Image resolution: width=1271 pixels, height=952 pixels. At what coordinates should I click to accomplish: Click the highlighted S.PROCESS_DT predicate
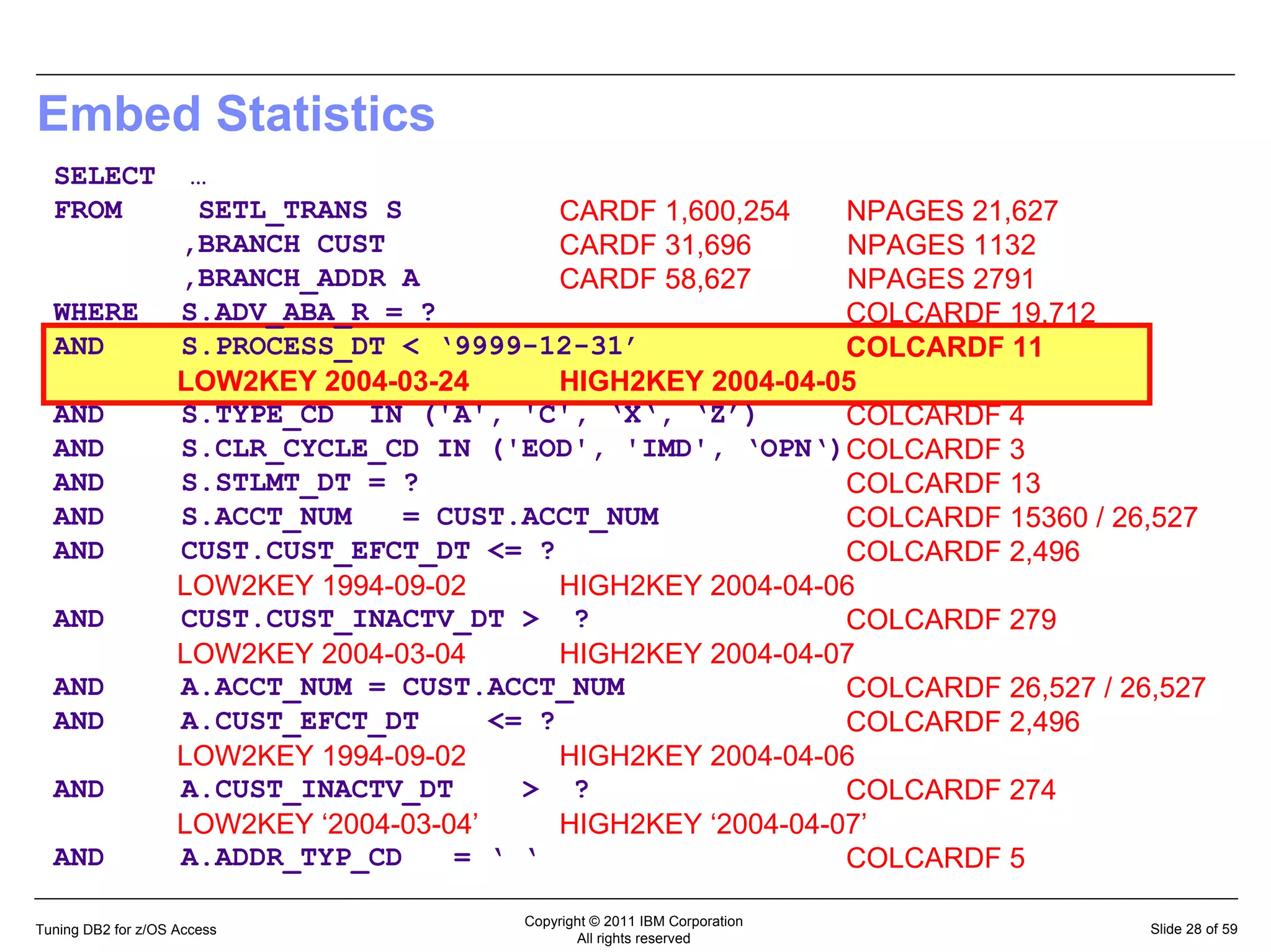(x=409, y=346)
